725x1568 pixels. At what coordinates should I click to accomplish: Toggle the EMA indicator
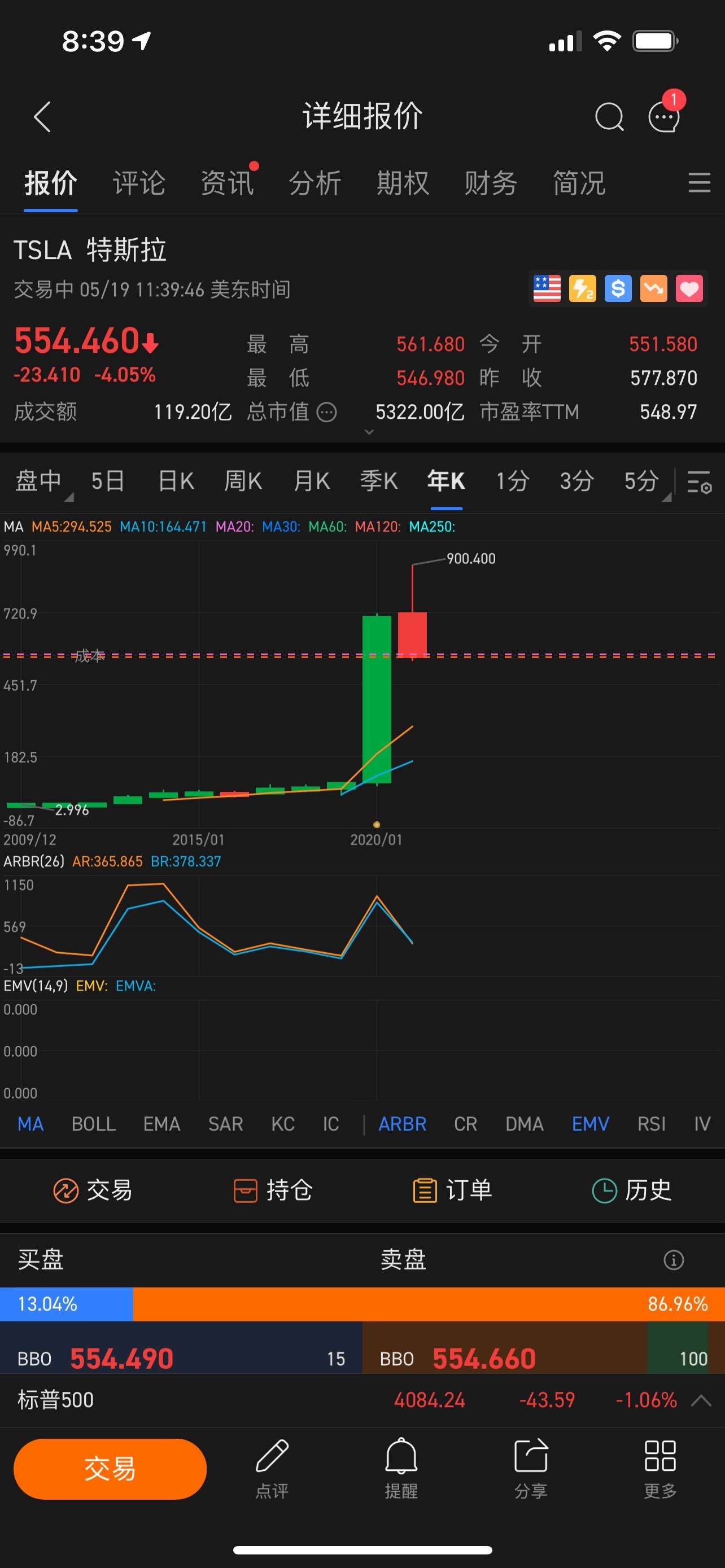click(162, 1124)
